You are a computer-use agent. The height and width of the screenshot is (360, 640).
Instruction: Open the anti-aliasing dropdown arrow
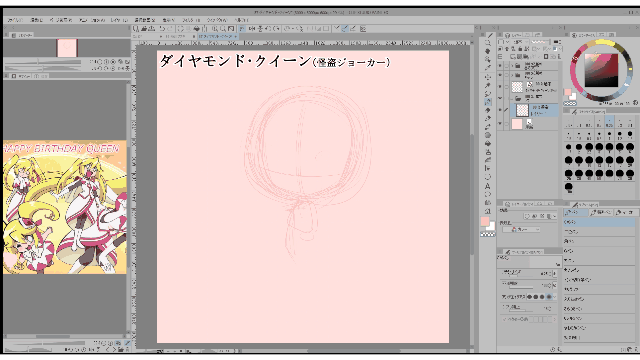(x=555, y=297)
